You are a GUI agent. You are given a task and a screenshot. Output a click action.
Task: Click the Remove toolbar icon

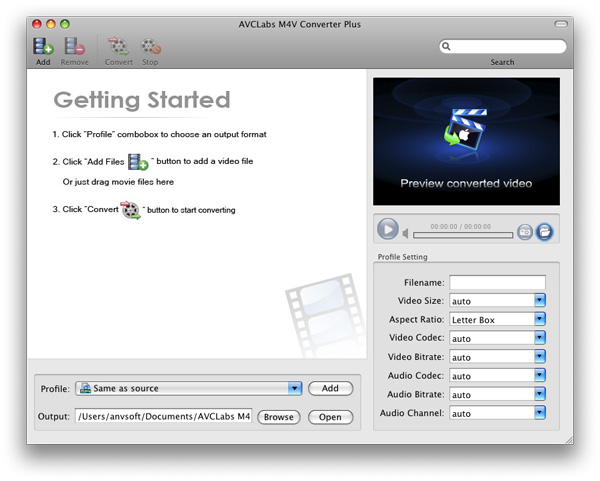point(74,46)
